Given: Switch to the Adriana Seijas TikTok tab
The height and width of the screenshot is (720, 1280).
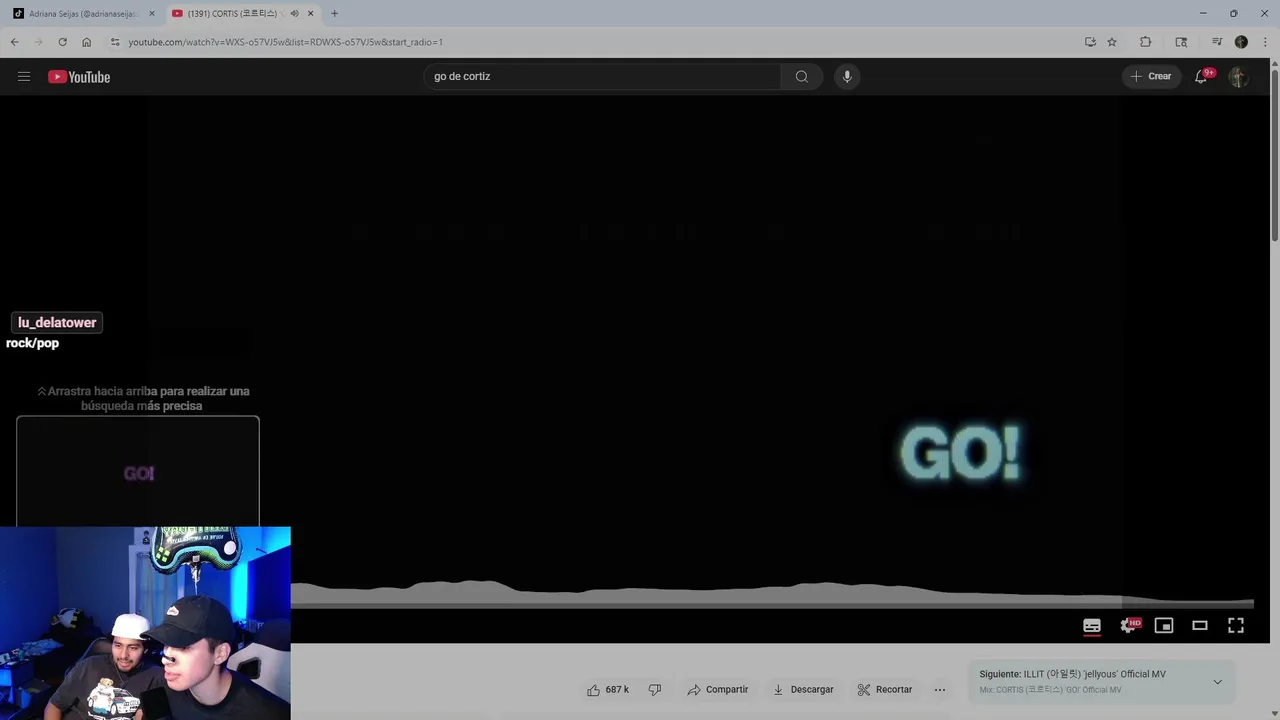Looking at the screenshot, I should [82, 13].
